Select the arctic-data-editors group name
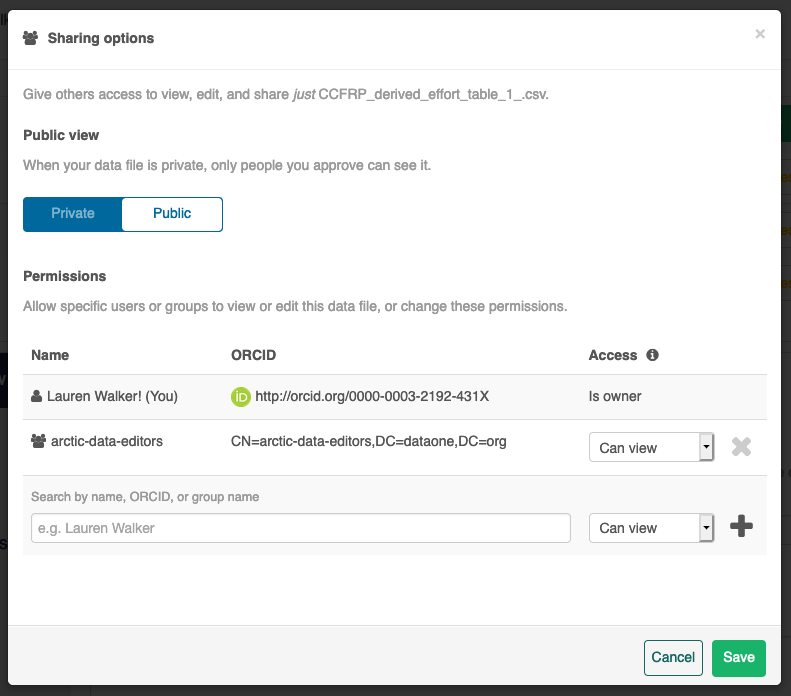The height and width of the screenshot is (696, 791). (x=109, y=441)
